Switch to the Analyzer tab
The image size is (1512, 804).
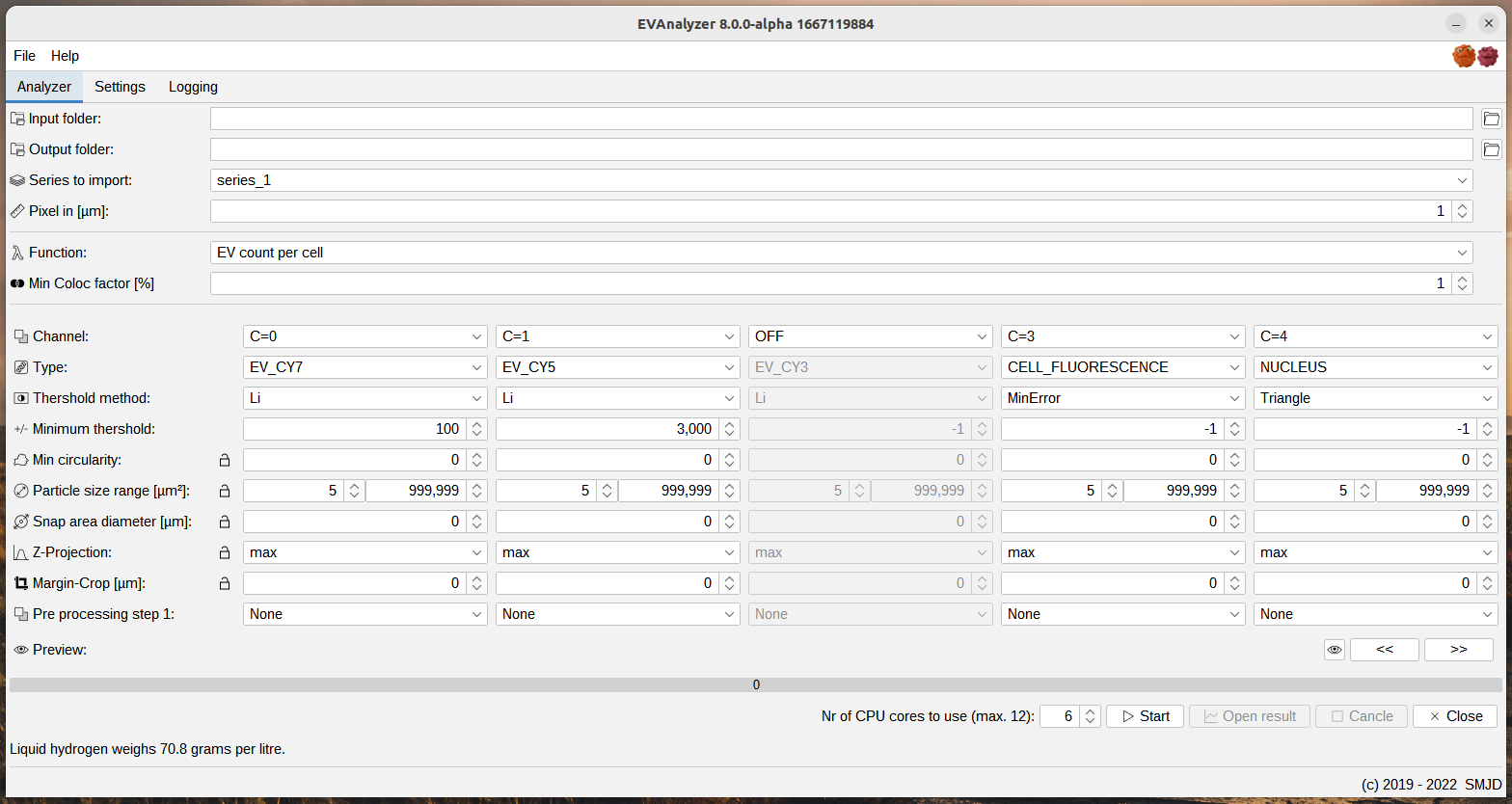tap(44, 87)
